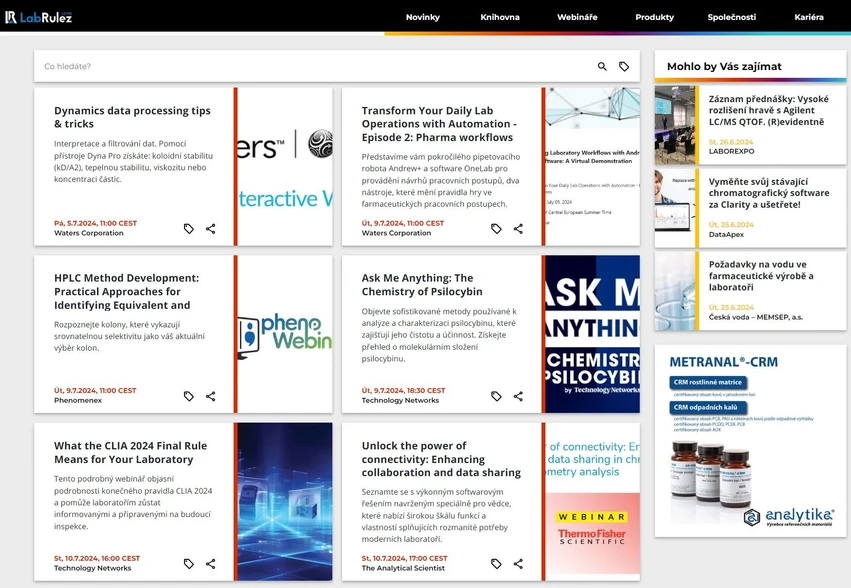The width and height of the screenshot is (851, 588).
Task: Open 'Požadavky na vodu ve farmaceutické výrobě' article
Action: (x=761, y=276)
